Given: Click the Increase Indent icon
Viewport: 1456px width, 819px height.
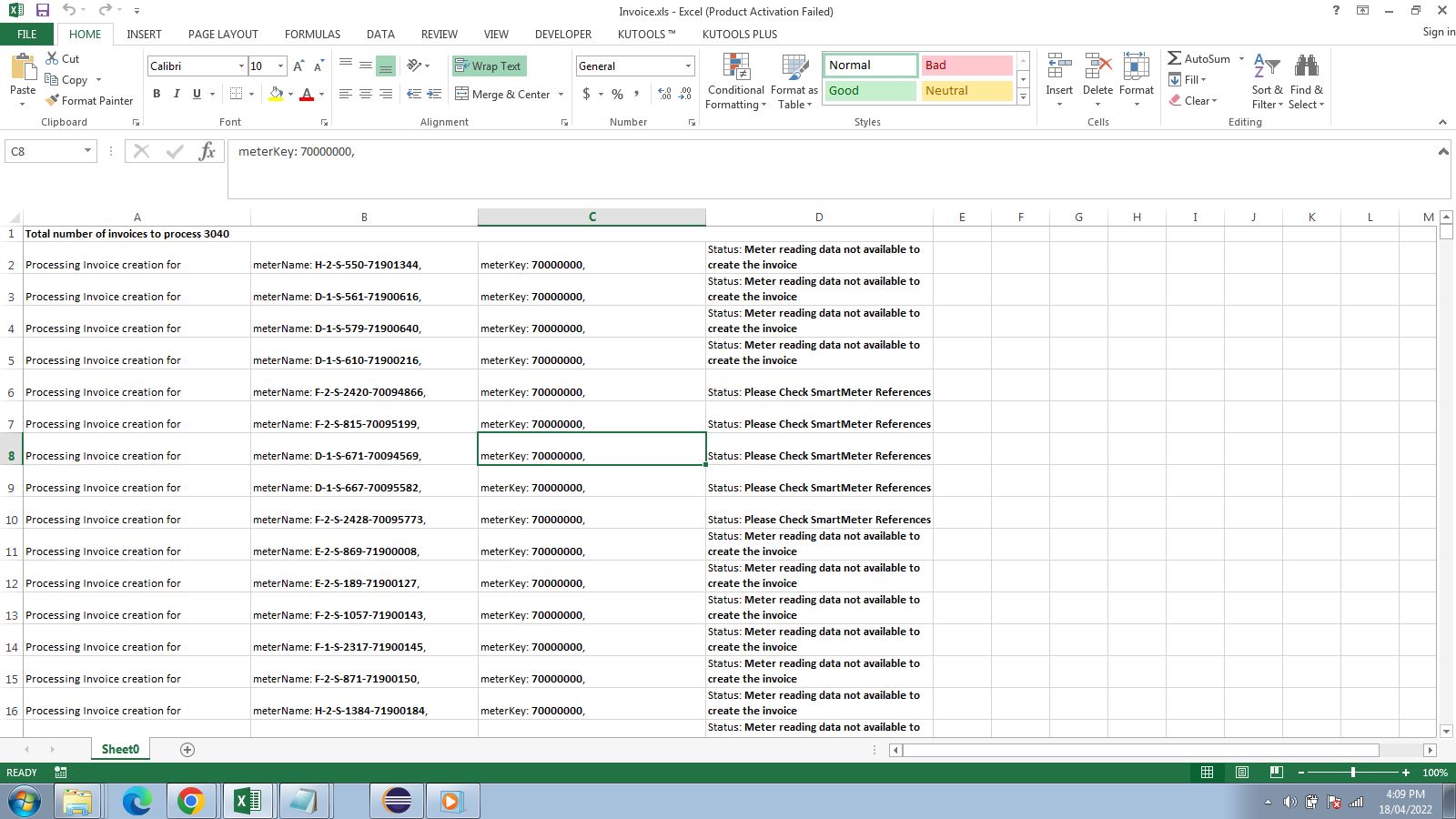Looking at the screenshot, I should [434, 94].
